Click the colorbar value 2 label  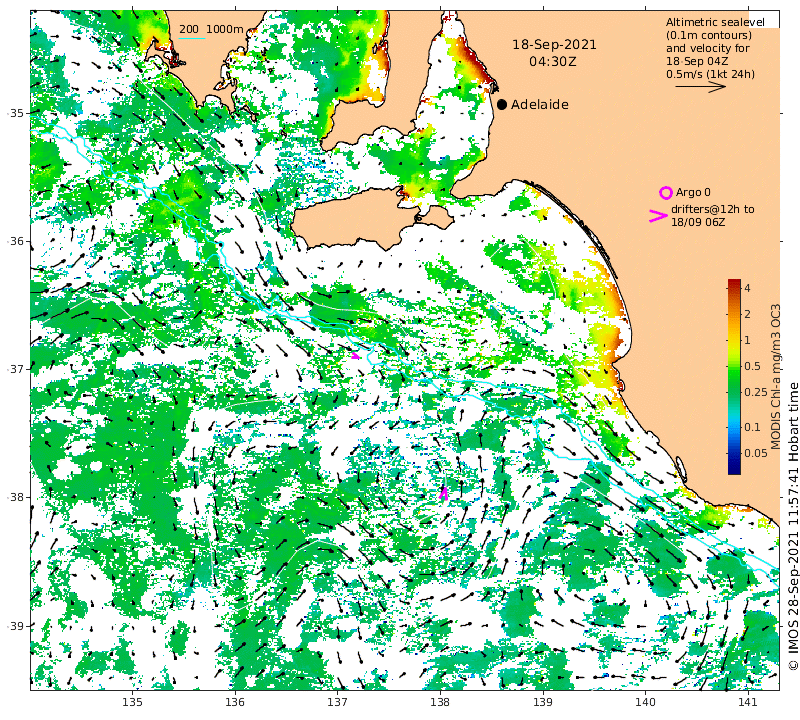(747, 314)
